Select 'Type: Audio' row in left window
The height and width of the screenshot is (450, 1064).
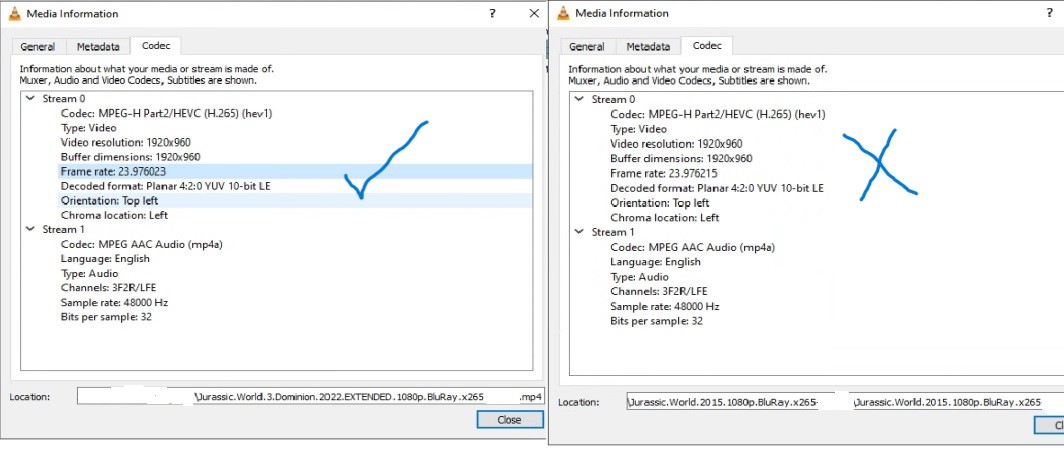[89, 274]
